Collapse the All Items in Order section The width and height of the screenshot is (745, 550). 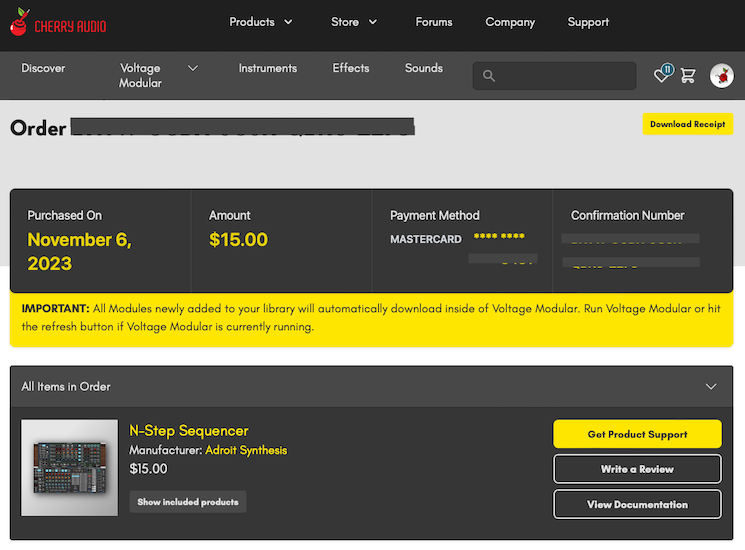coord(711,387)
